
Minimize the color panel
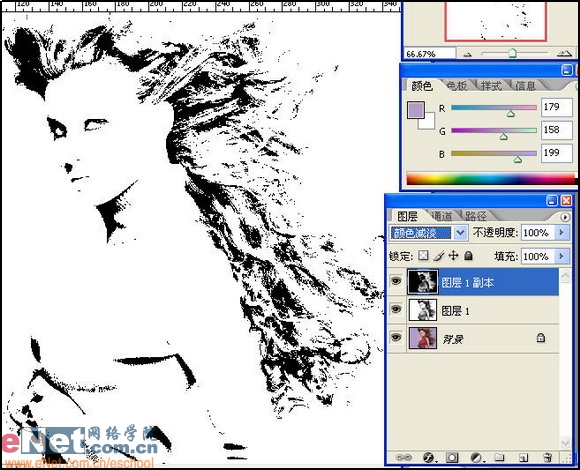tap(567, 70)
